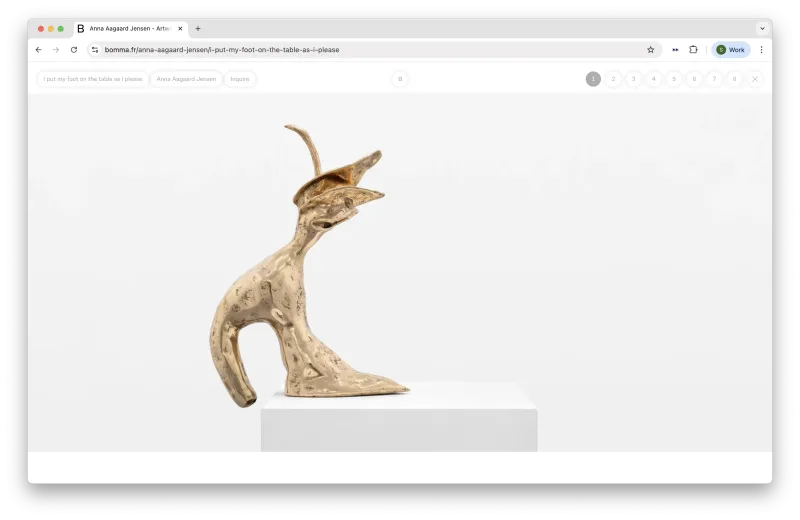Bookmark this page with the star icon
The height and width of the screenshot is (520, 800).
(651, 49)
